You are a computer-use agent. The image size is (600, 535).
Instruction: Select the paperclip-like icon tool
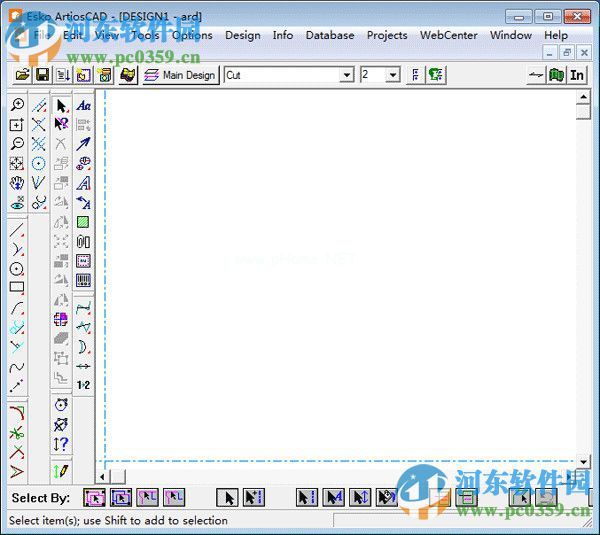[x=83, y=241]
